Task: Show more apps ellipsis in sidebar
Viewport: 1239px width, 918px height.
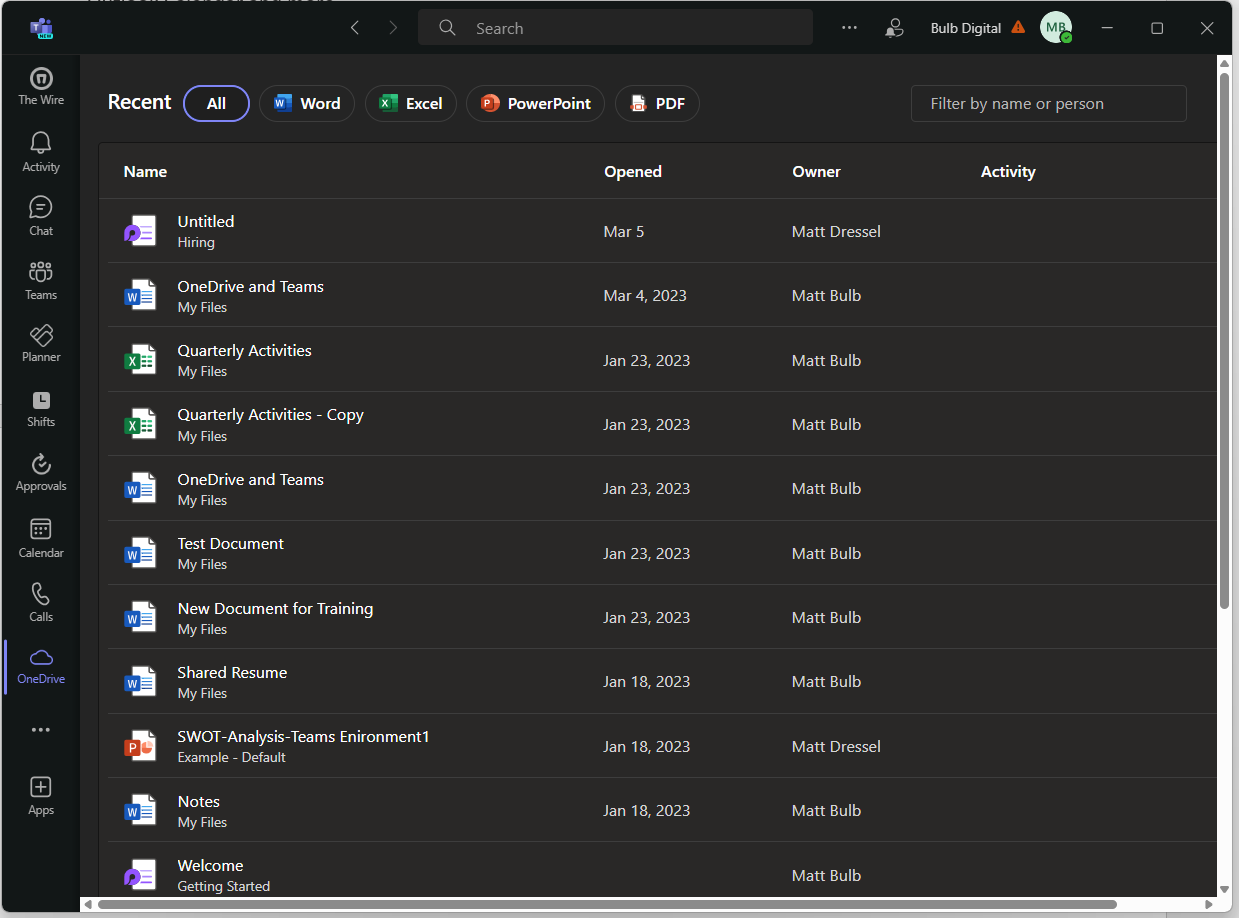Action: pyautogui.click(x=41, y=730)
